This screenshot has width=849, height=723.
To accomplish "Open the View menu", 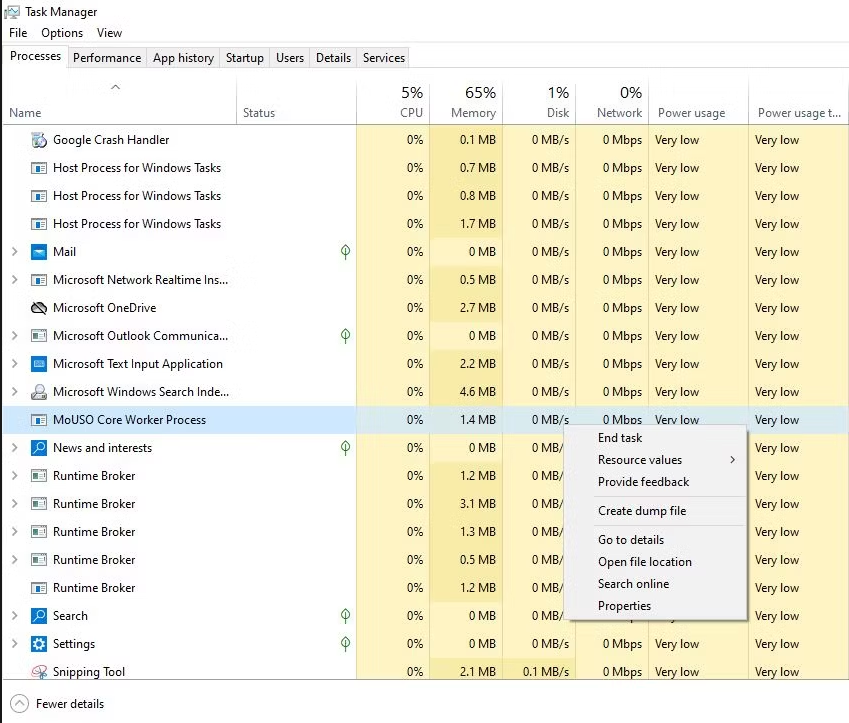I will (x=109, y=33).
